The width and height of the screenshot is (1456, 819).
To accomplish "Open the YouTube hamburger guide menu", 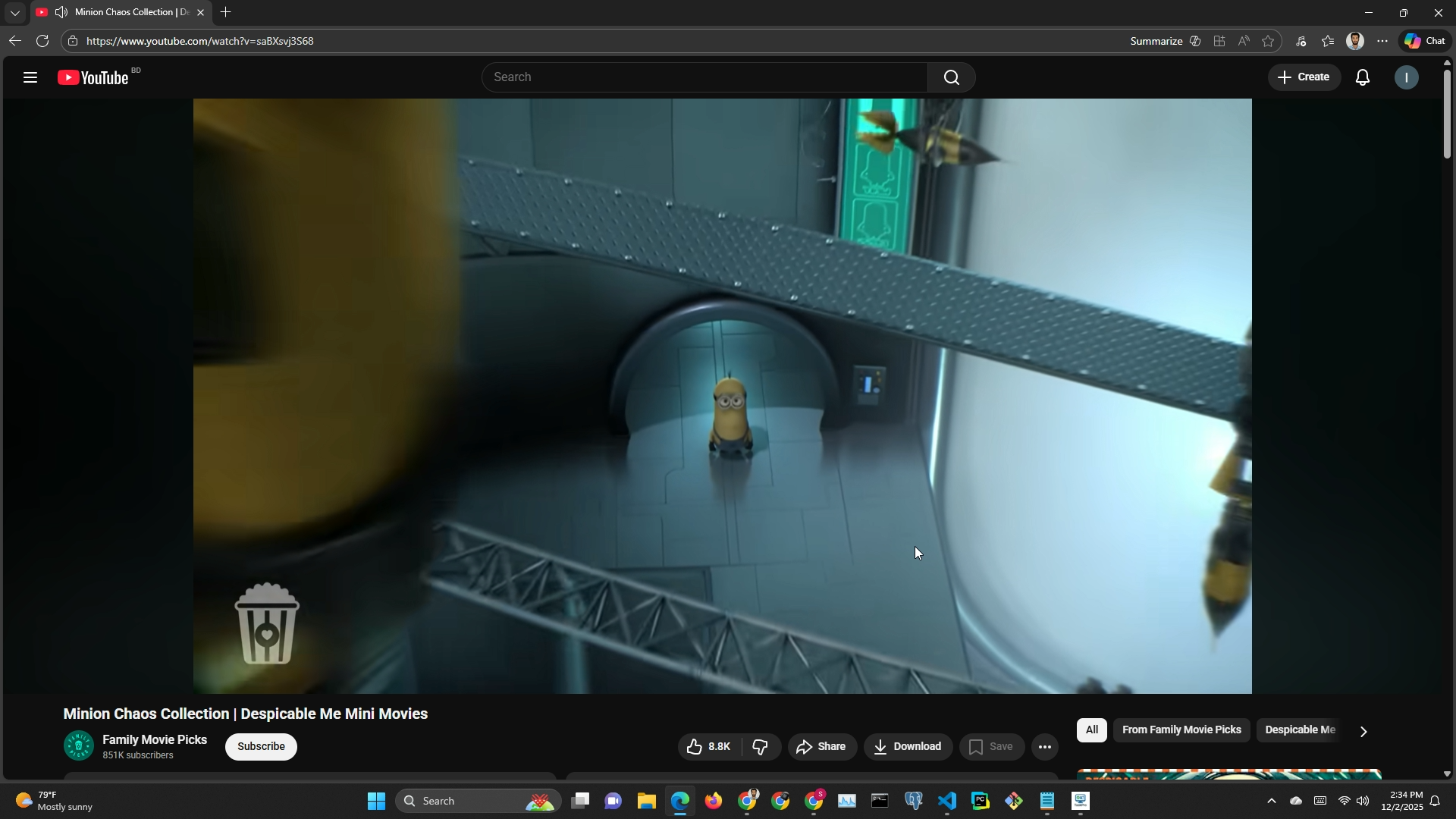I will [30, 77].
